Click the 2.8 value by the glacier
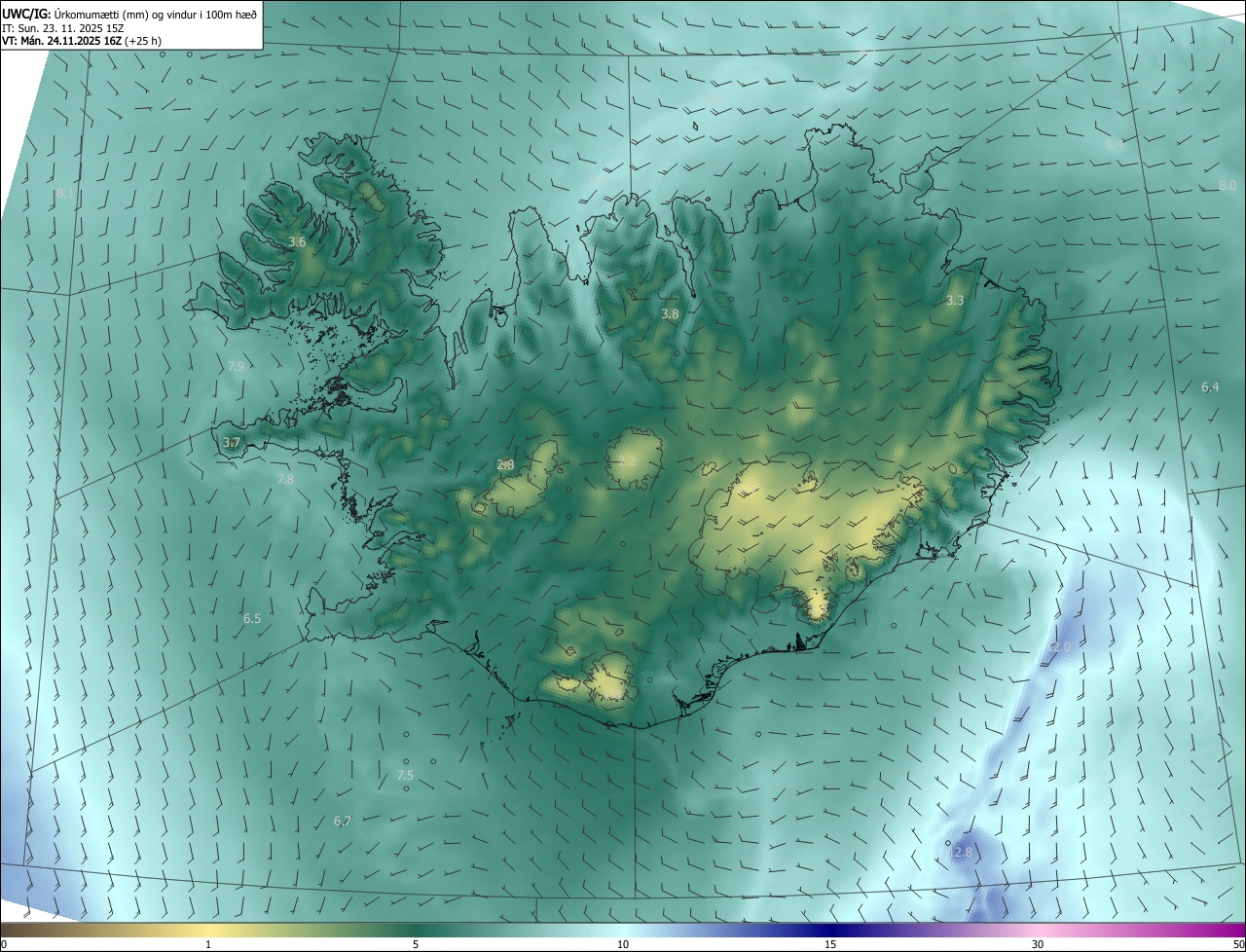 click(x=505, y=464)
